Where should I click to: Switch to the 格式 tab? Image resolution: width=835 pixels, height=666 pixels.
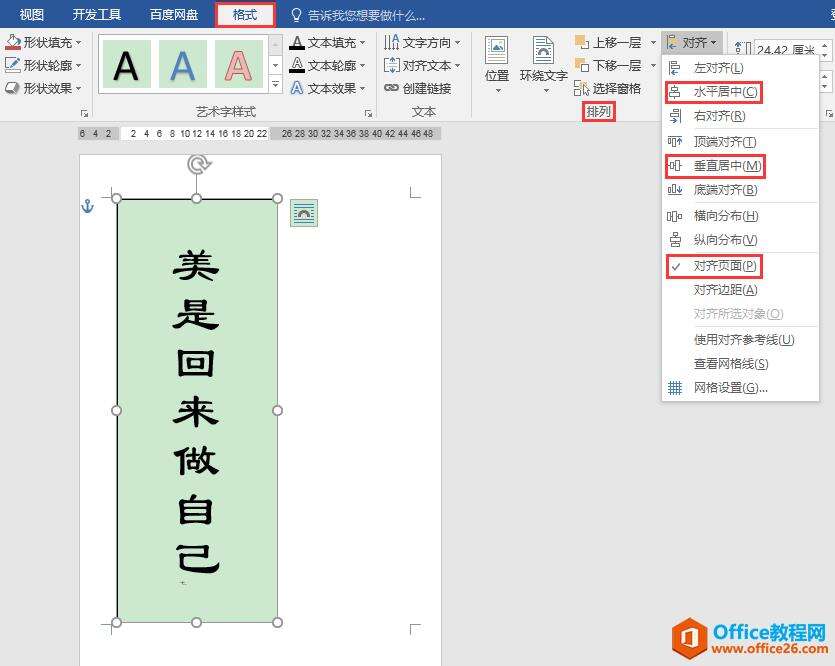245,14
